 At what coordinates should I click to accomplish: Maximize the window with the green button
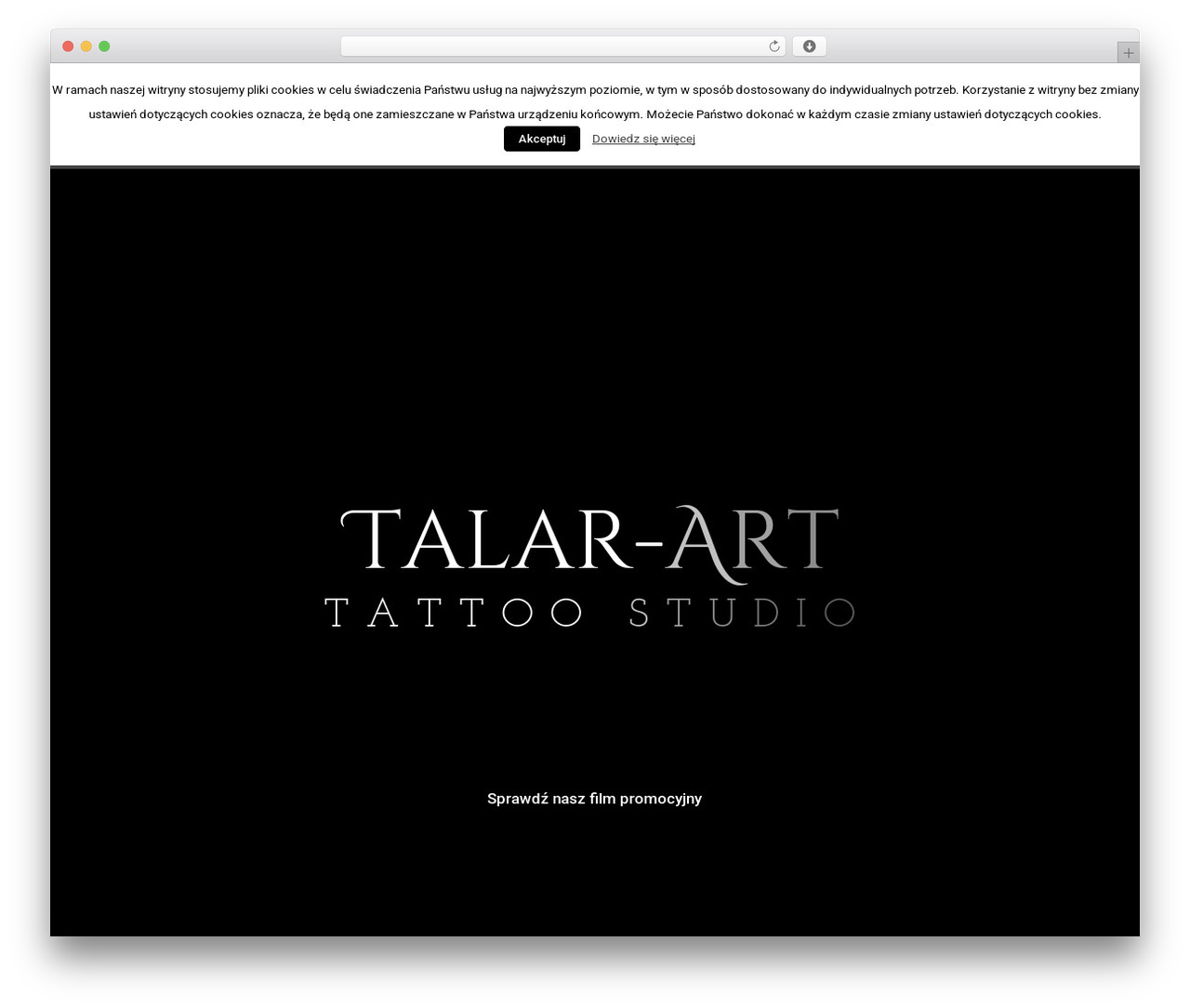click(x=104, y=46)
